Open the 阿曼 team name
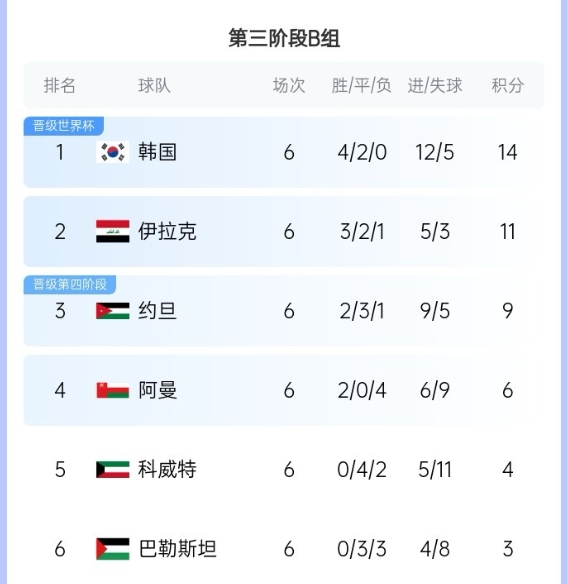This screenshot has width=567, height=584. [157, 390]
